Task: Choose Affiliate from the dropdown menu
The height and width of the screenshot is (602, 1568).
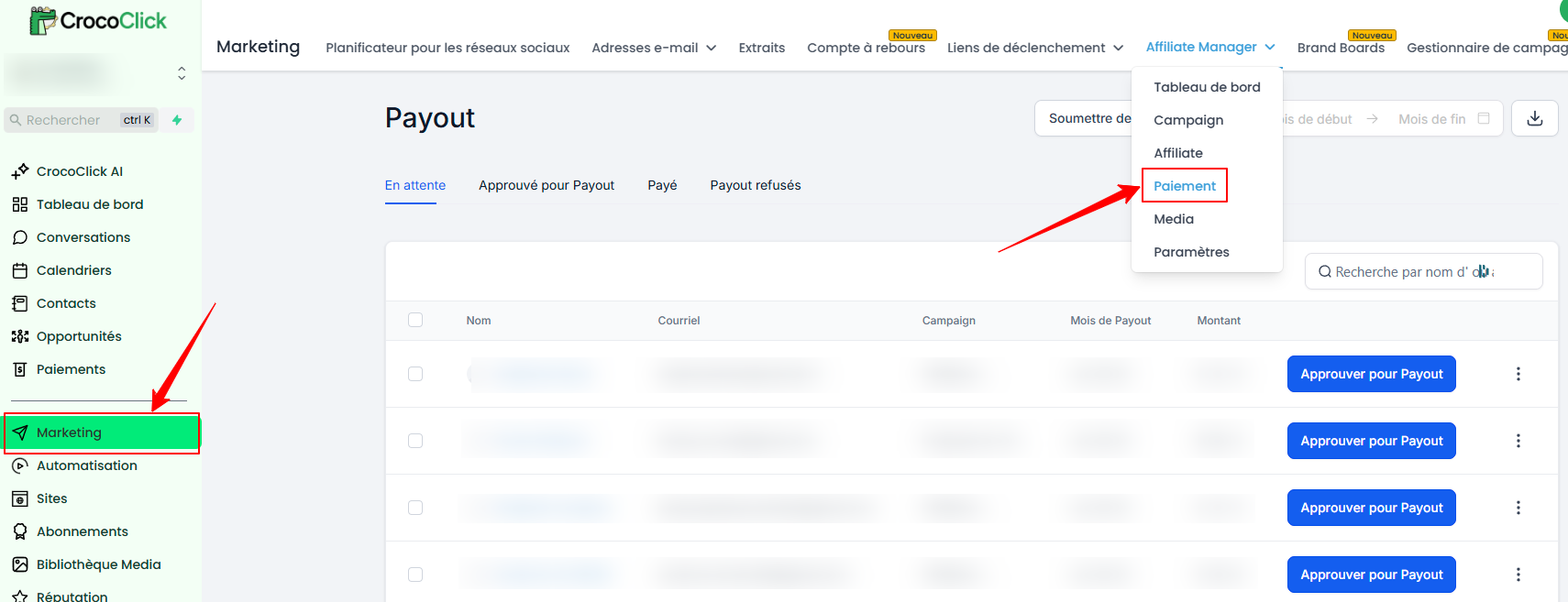Action: click(1178, 153)
